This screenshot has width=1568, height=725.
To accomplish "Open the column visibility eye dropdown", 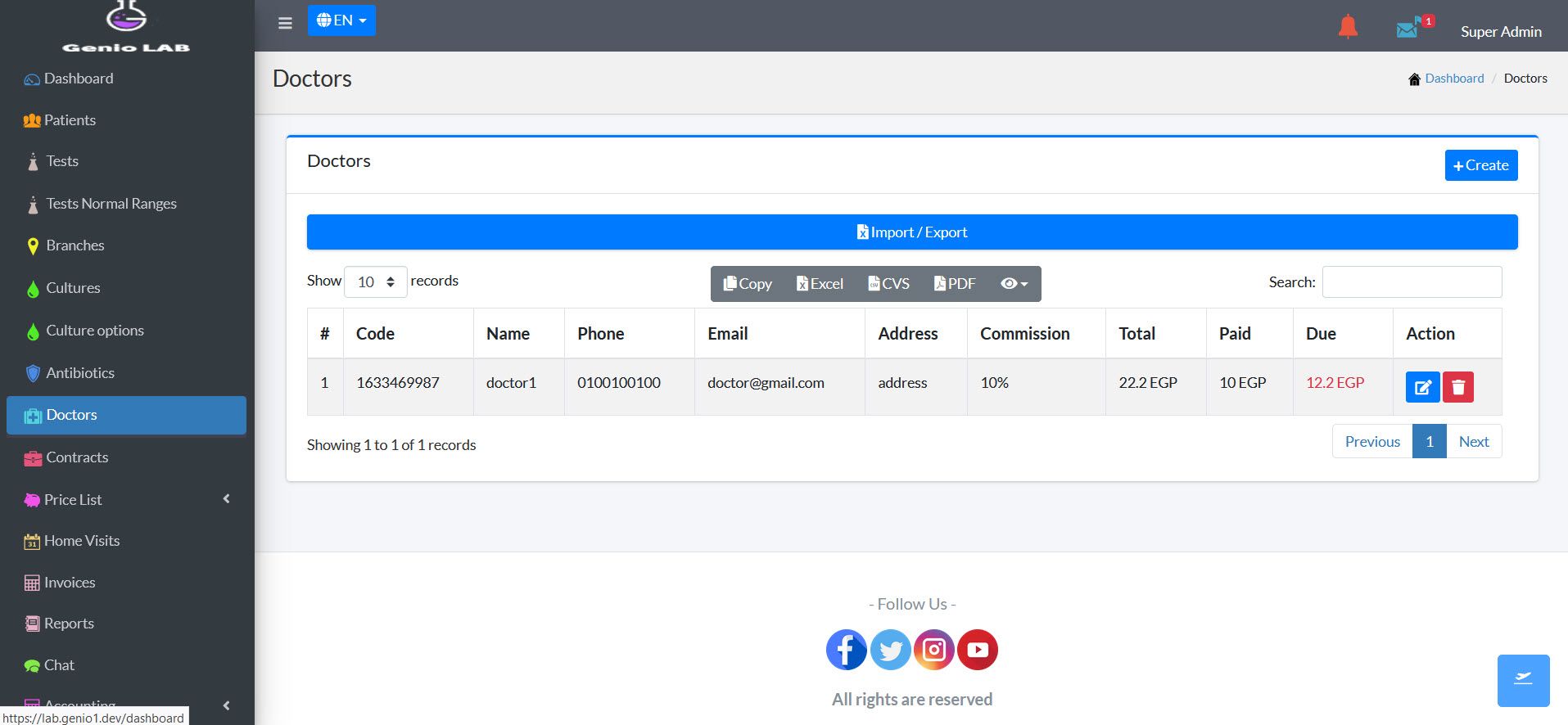I will coord(1014,284).
